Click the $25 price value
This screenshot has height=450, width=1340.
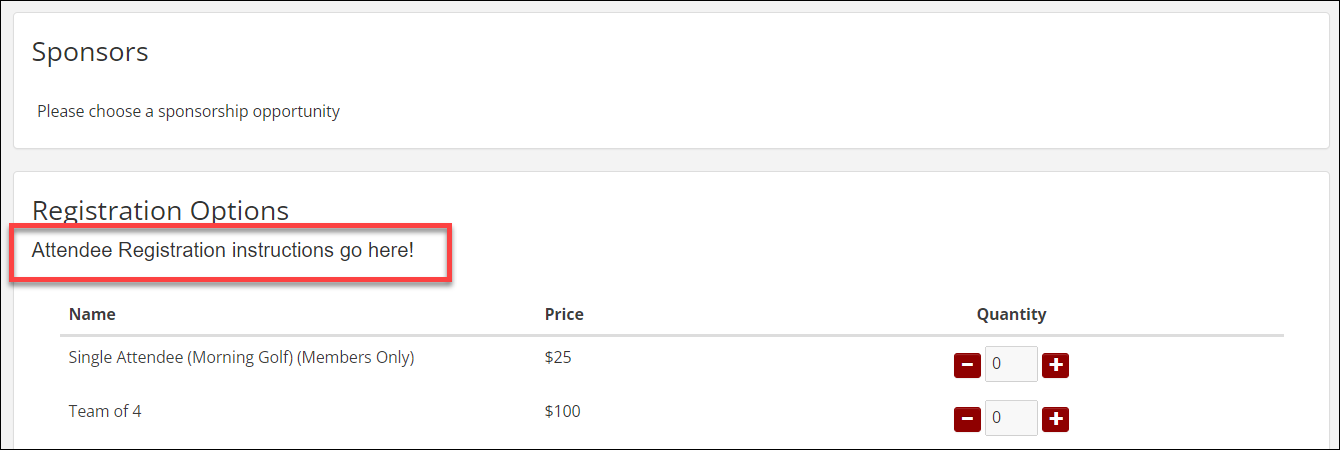pyautogui.click(x=558, y=357)
